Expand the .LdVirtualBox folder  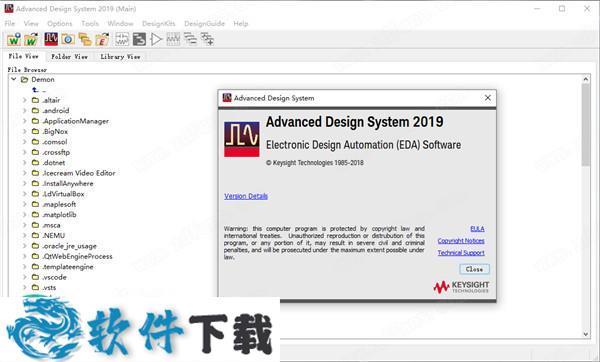25,194
